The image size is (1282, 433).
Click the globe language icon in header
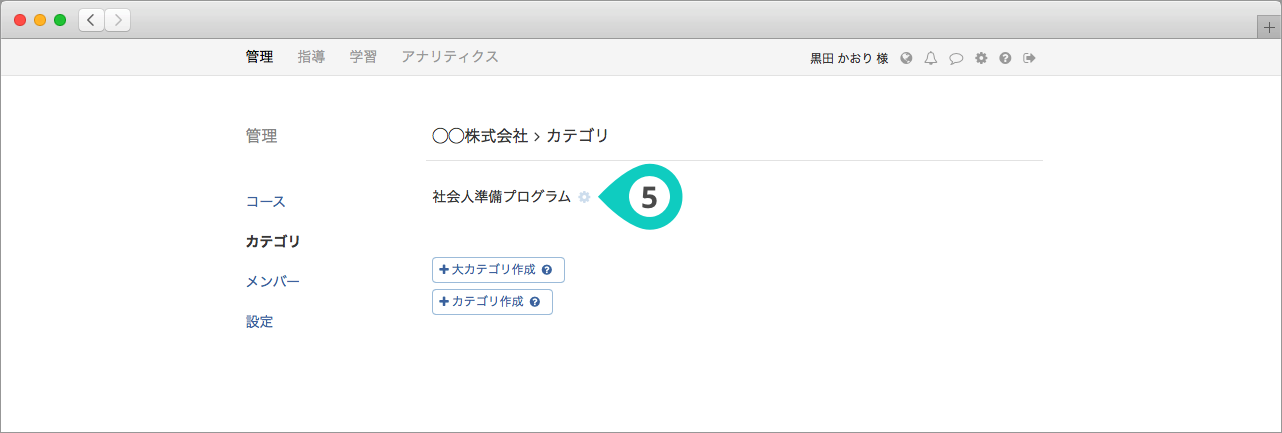pos(906,58)
